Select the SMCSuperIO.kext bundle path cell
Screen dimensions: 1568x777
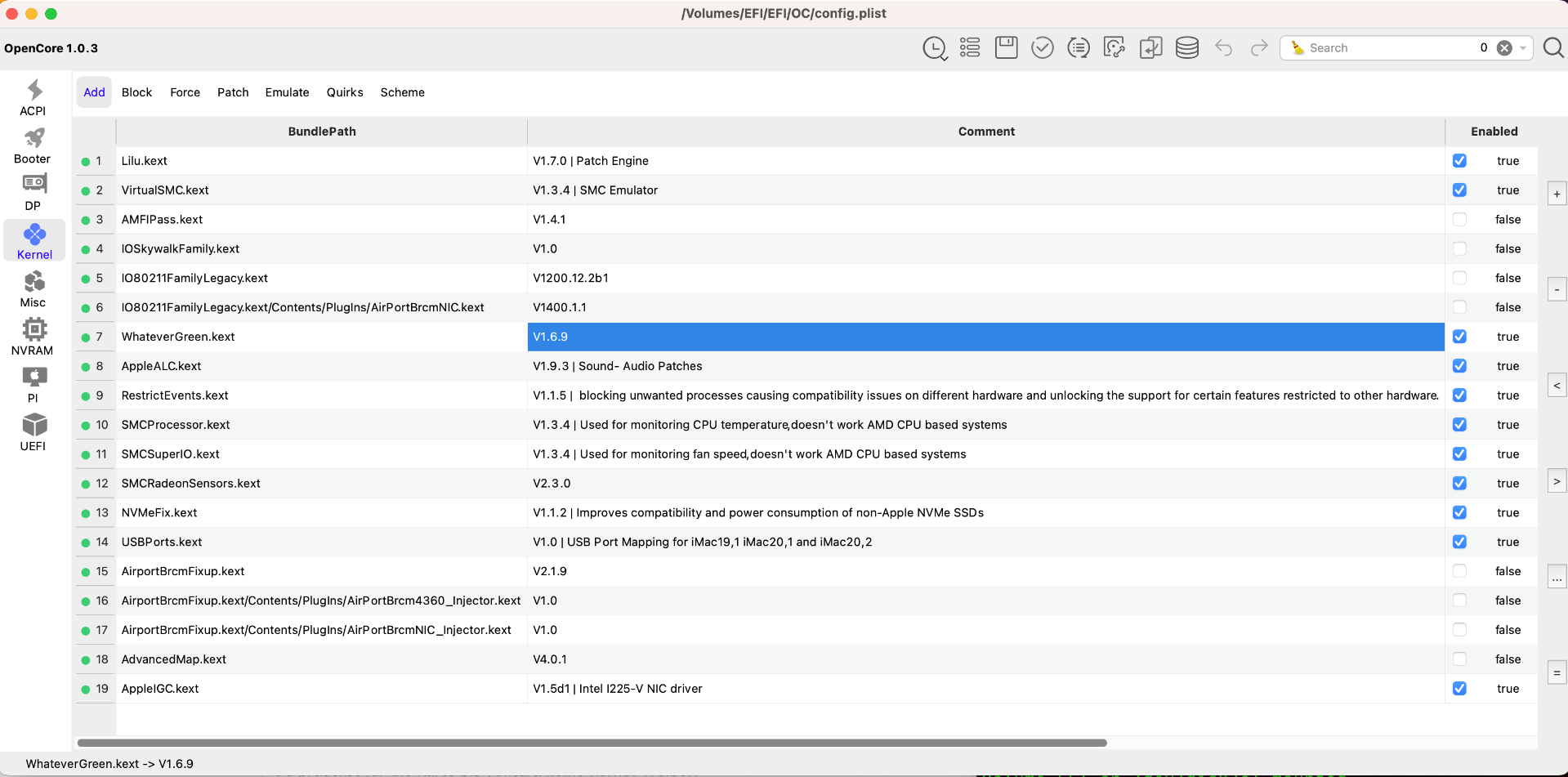[322, 454]
